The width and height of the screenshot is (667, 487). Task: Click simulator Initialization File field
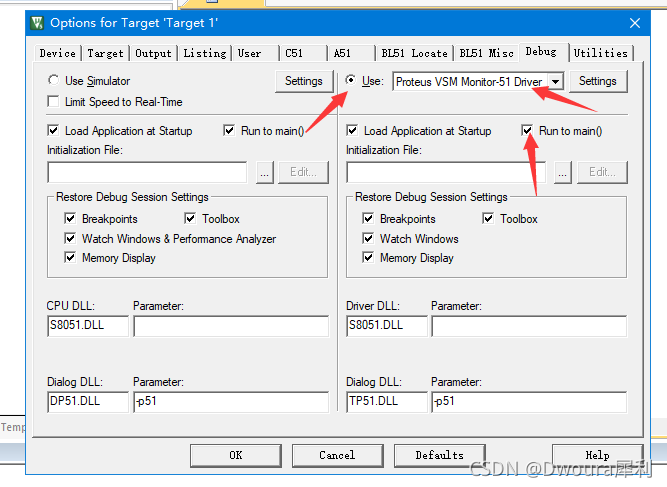(147, 172)
